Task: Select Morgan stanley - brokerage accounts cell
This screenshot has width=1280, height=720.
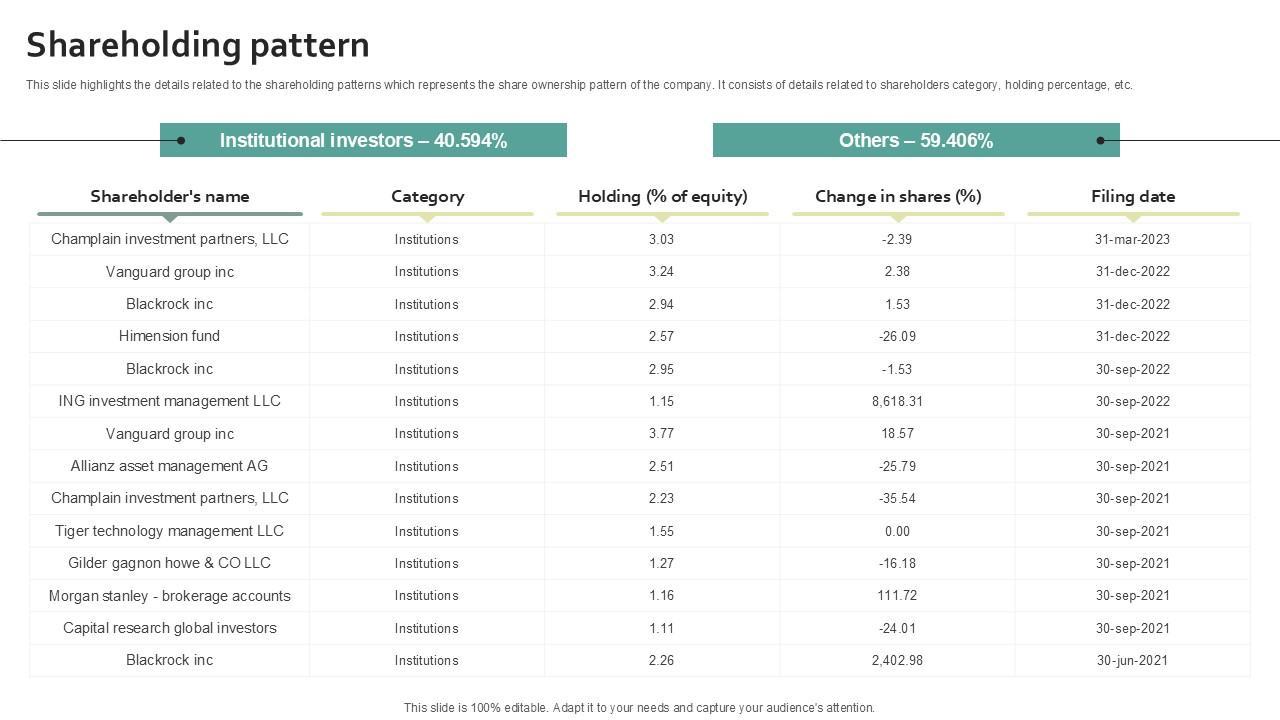Action: click(x=169, y=596)
